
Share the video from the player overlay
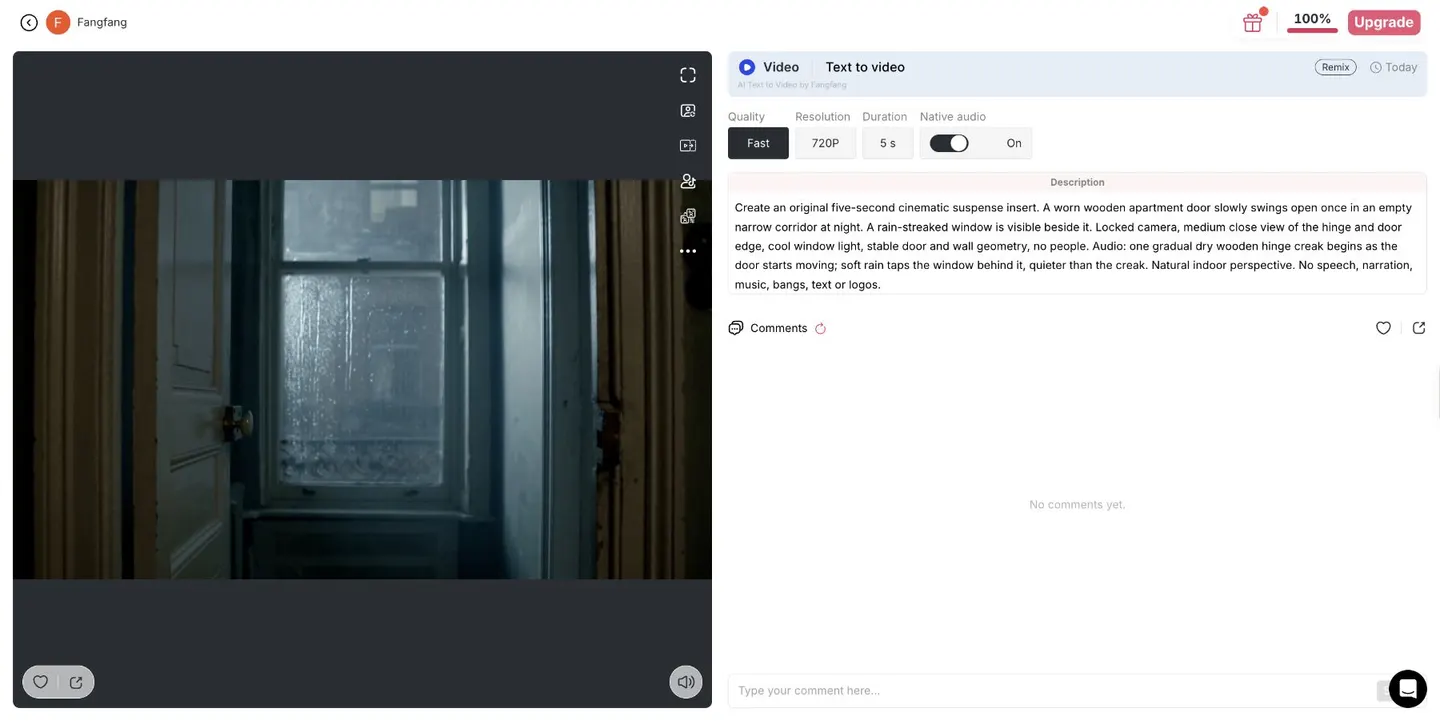click(x=76, y=682)
